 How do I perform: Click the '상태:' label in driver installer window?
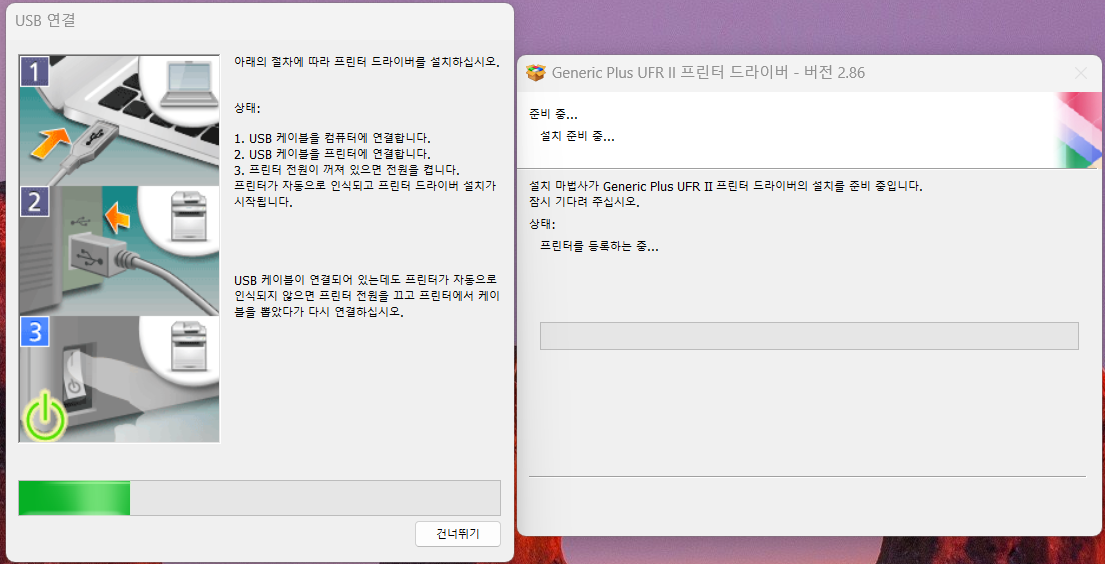(542, 224)
